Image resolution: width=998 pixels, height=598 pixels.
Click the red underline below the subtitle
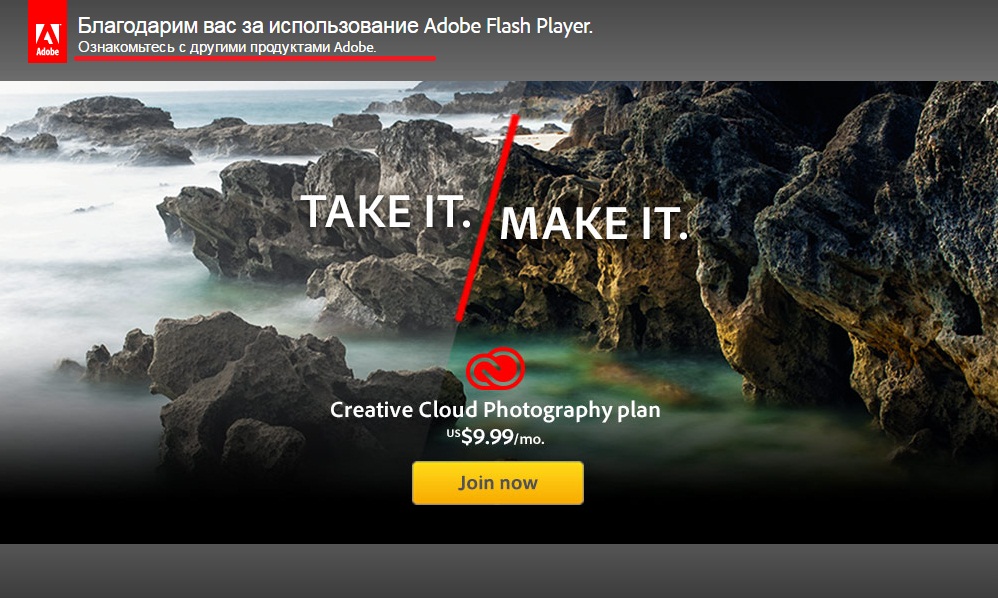(x=255, y=59)
